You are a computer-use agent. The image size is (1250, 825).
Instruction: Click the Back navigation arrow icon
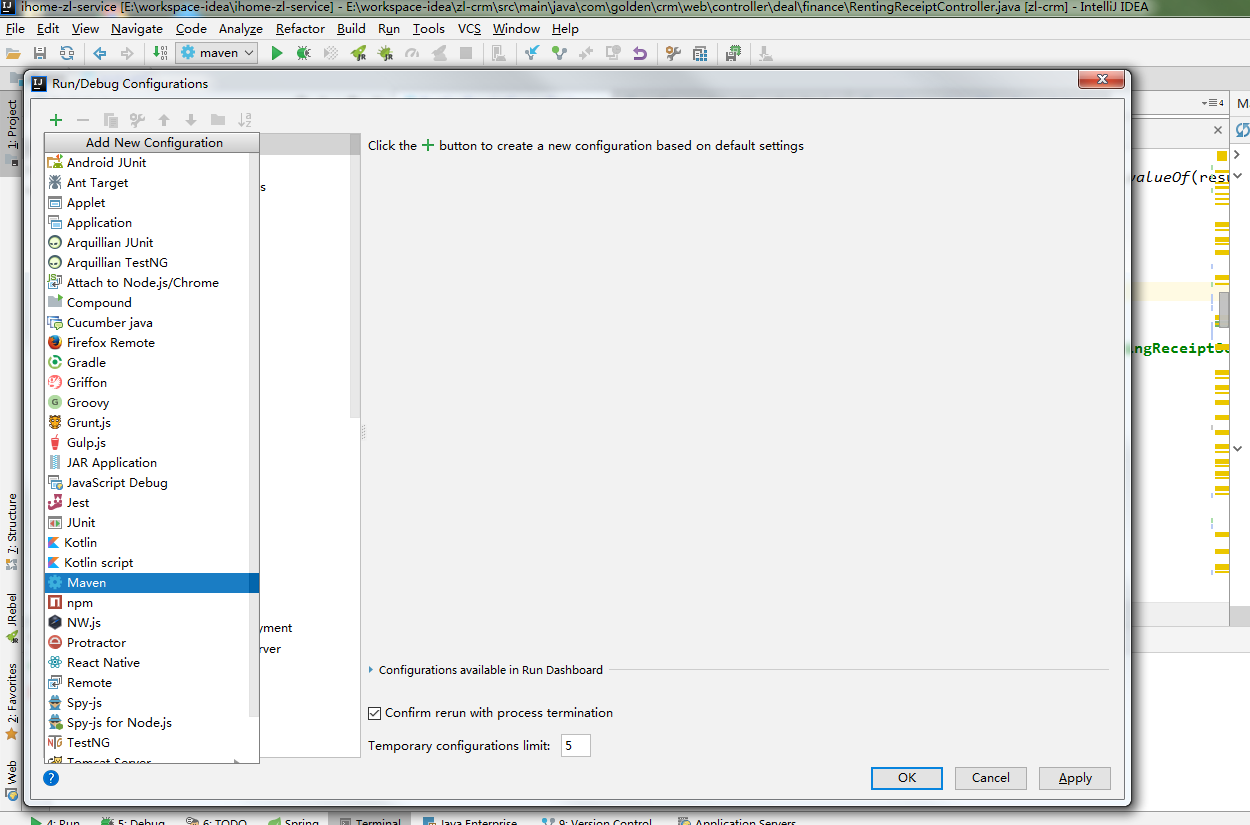point(99,53)
